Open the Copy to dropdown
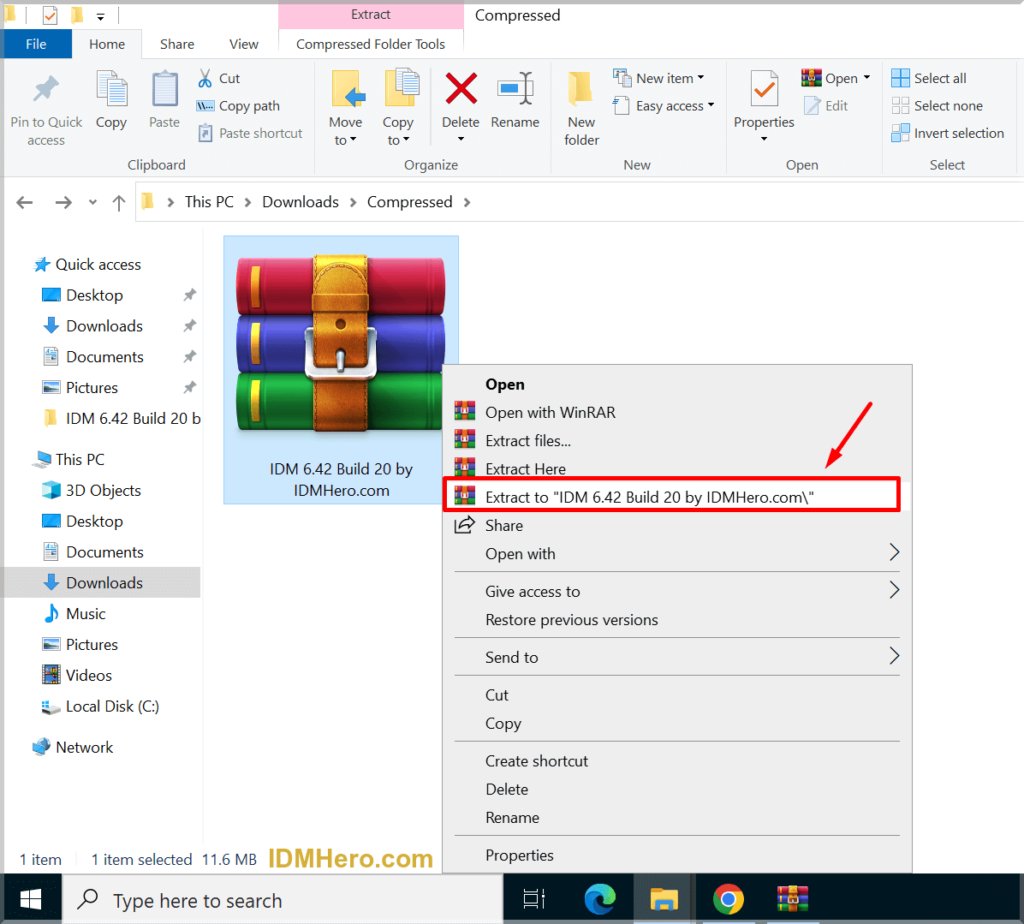The image size is (1024, 924). pyautogui.click(x=398, y=131)
